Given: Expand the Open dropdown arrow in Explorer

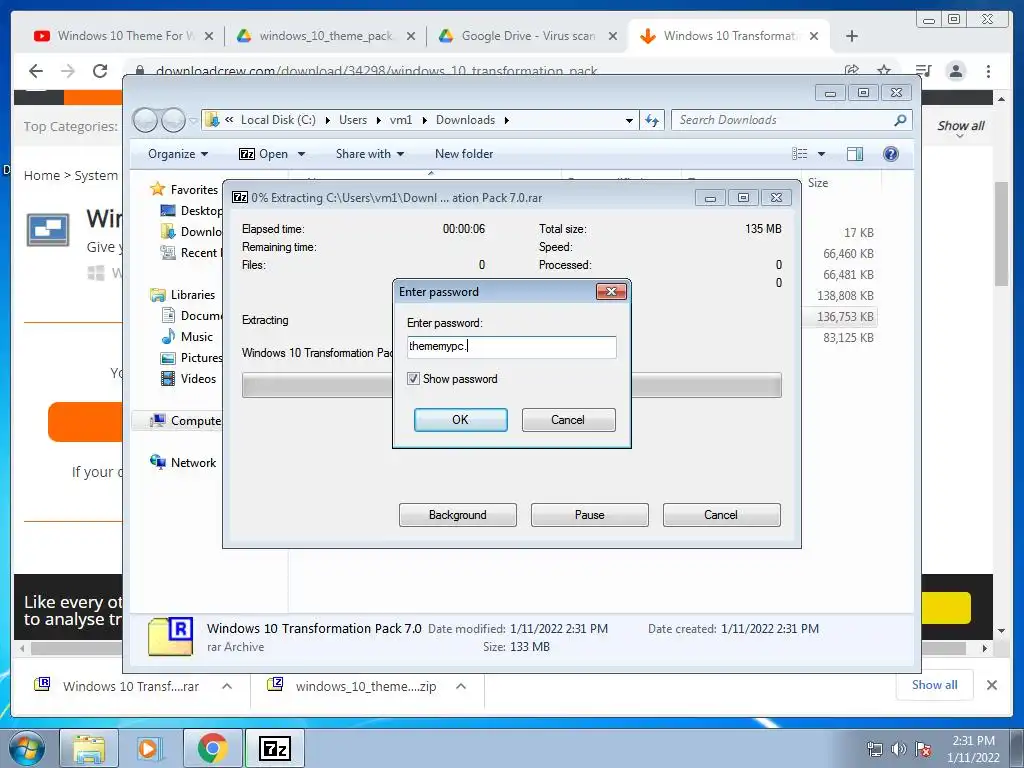Looking at the screenshot, I should click(301, 154).
